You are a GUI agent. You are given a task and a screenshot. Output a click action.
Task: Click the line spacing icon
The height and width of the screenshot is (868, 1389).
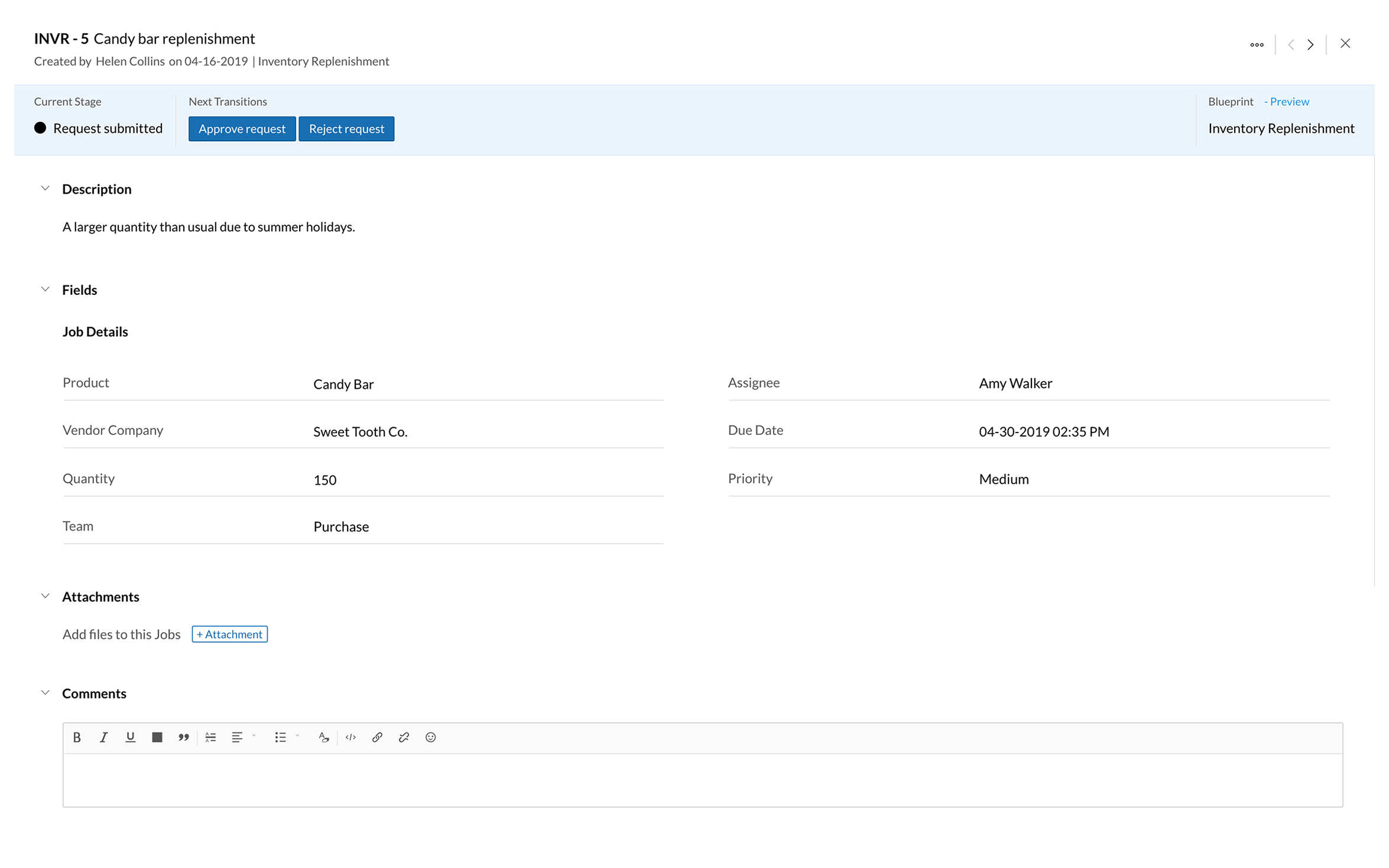(210, 737)
